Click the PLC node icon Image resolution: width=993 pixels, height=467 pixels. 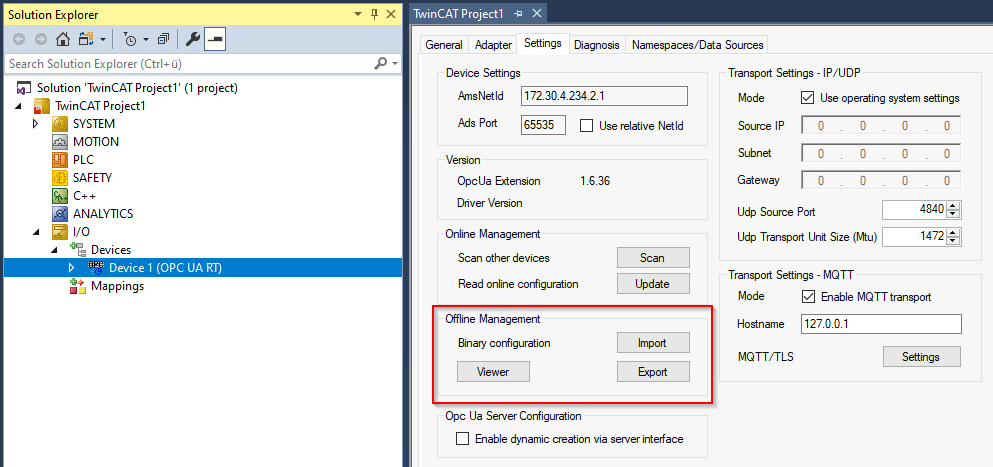point(60,160)
